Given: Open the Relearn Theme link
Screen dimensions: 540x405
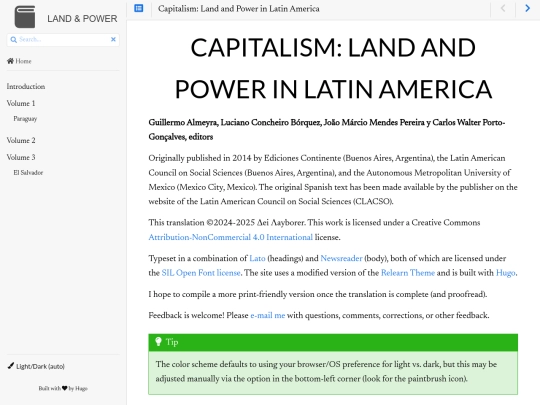Looking at the screenshot, I should click(408, 273).
